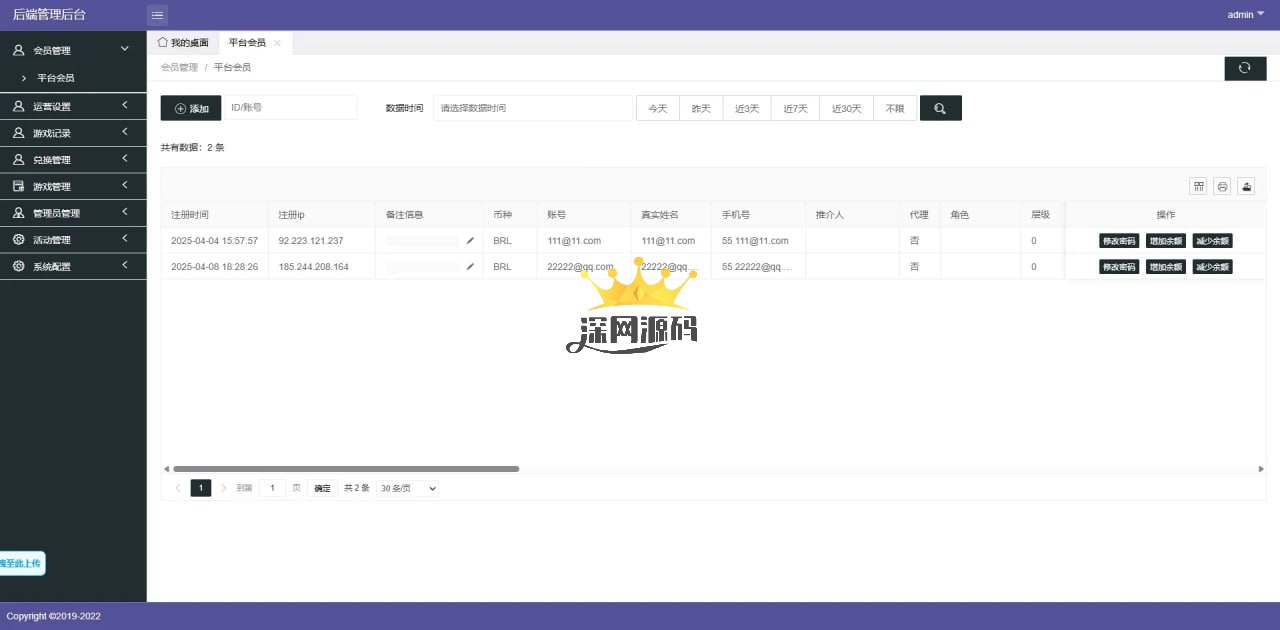Image resolution: width=1280 pixels, height=630 pixels.
Task: Click the magnifier search button
Action: (x=940, y=108)
